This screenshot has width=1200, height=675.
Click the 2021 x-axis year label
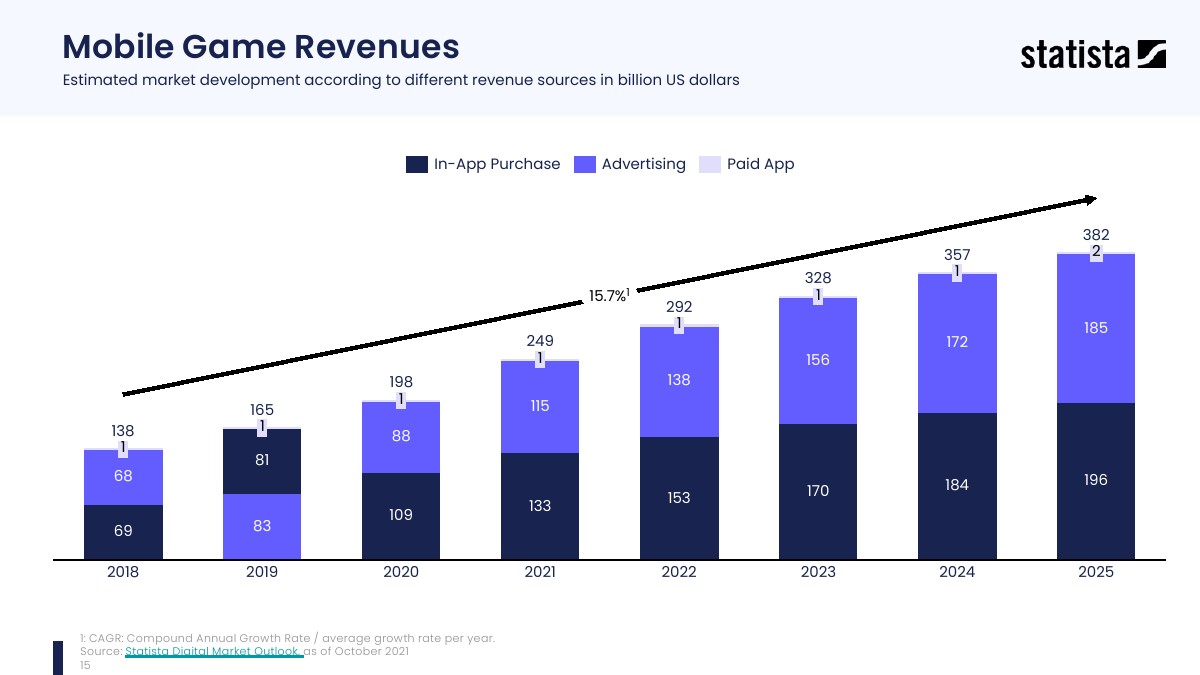(540, 573)
